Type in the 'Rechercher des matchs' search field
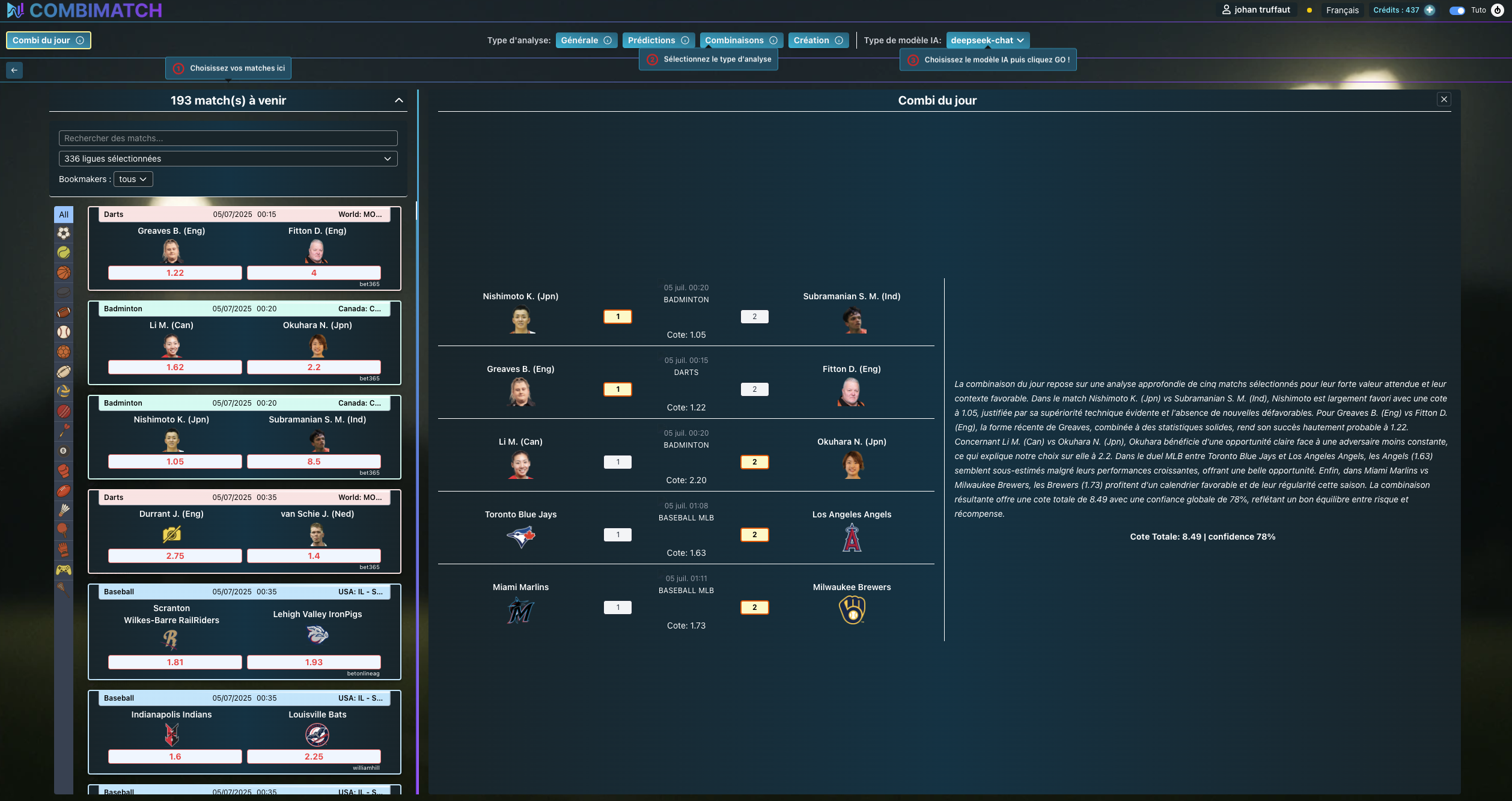Image resolution: width=1512 pixels, height=801 pixels. click(228, 138)
